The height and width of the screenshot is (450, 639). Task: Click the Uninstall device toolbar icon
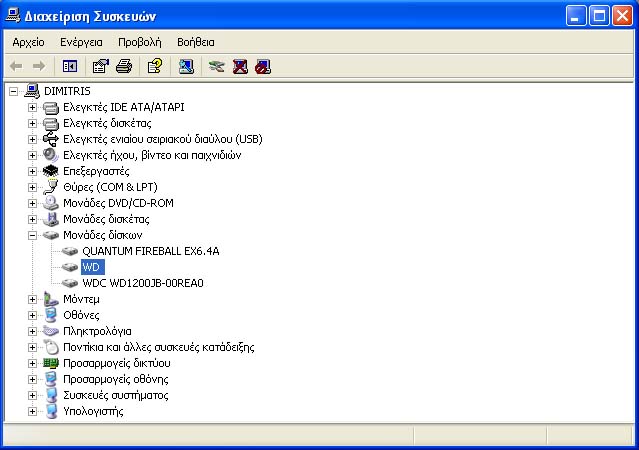point(240,66)
